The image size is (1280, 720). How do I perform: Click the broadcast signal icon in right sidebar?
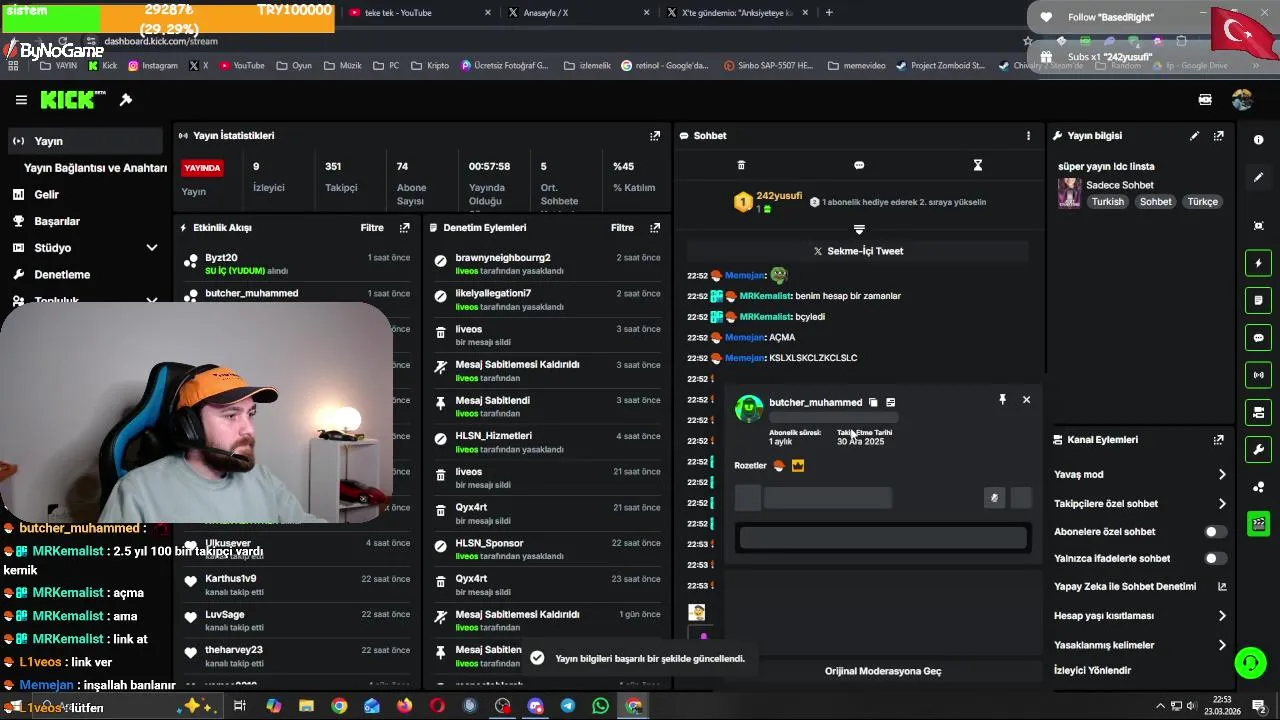1259,375
